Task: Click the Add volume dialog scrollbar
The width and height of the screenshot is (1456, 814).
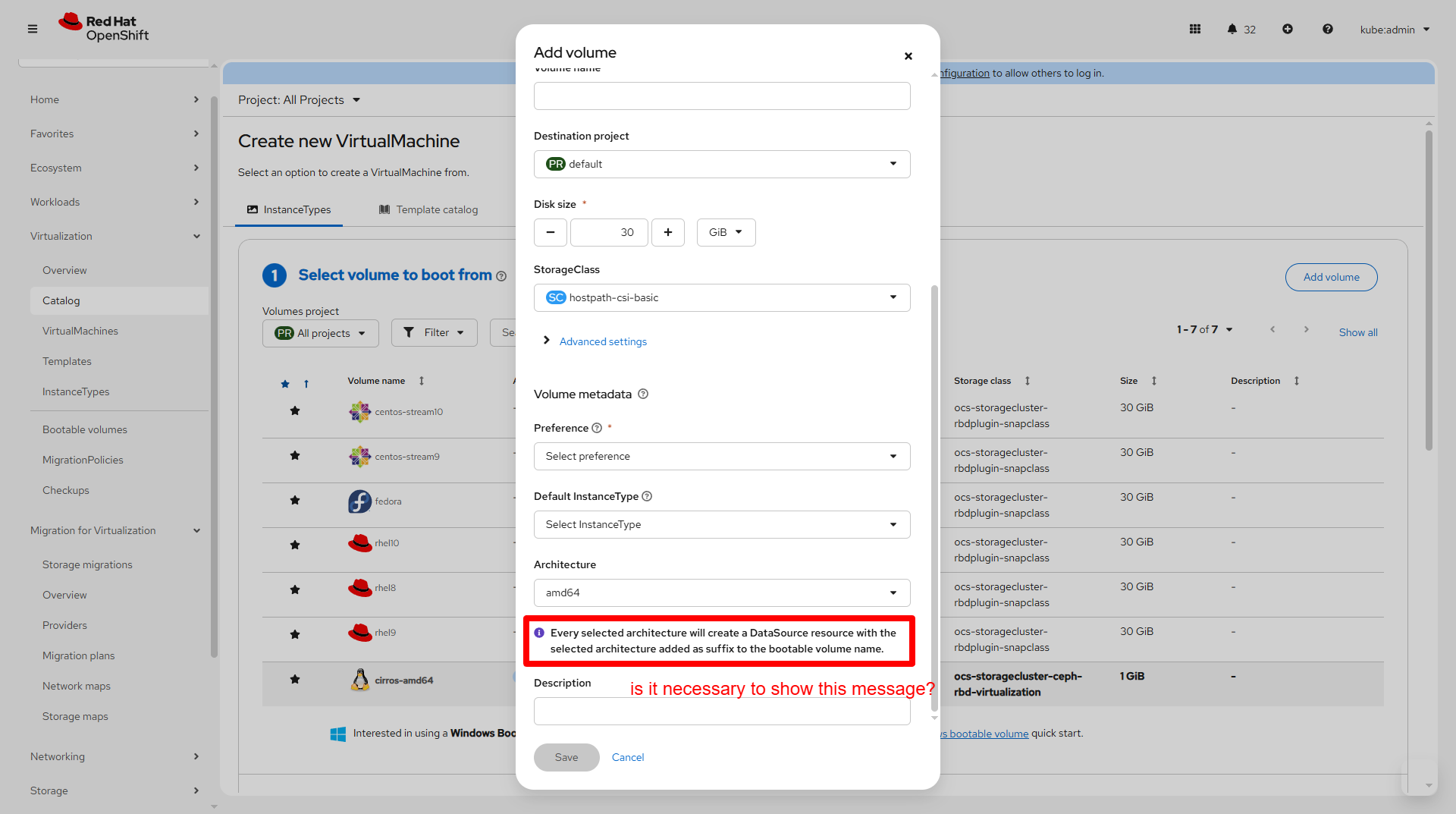Action: click(x=934, y=498)
